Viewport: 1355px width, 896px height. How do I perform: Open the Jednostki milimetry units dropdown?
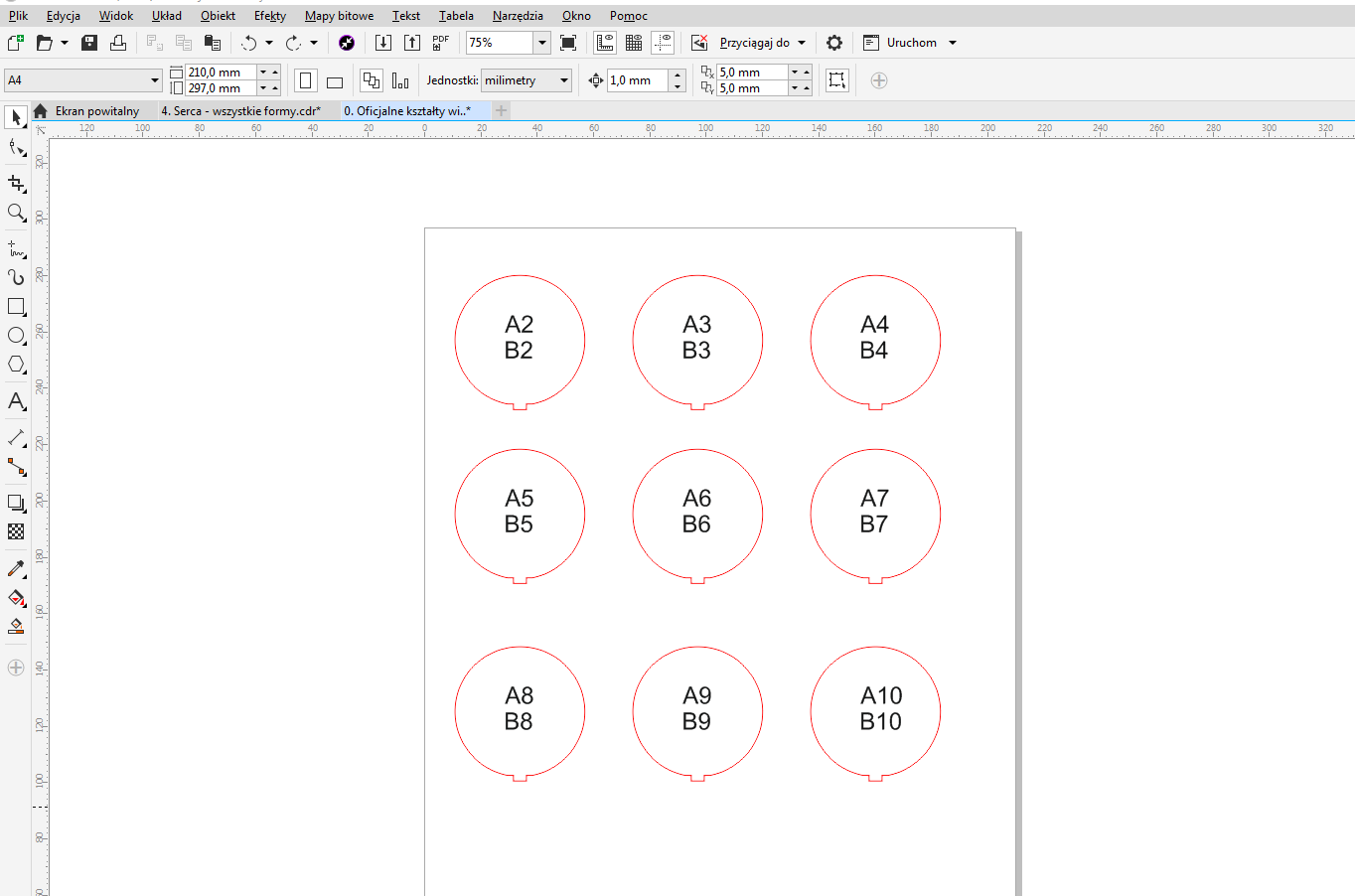564,80
